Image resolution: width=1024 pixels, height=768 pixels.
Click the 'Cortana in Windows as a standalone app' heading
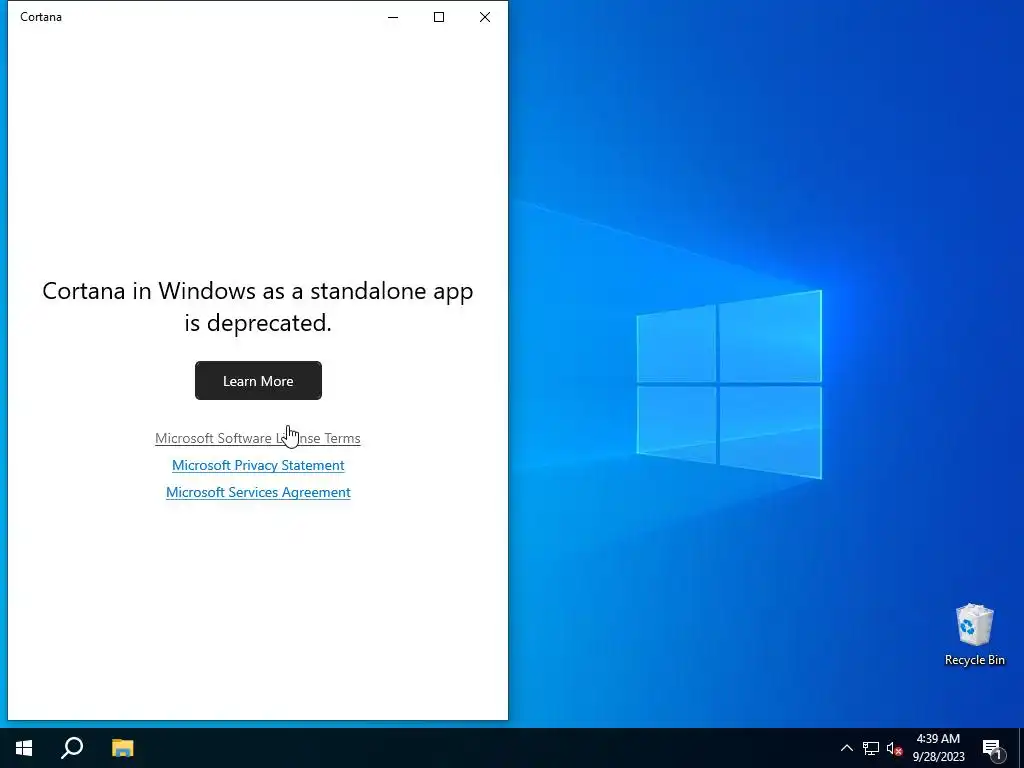[x=258, y=306]
